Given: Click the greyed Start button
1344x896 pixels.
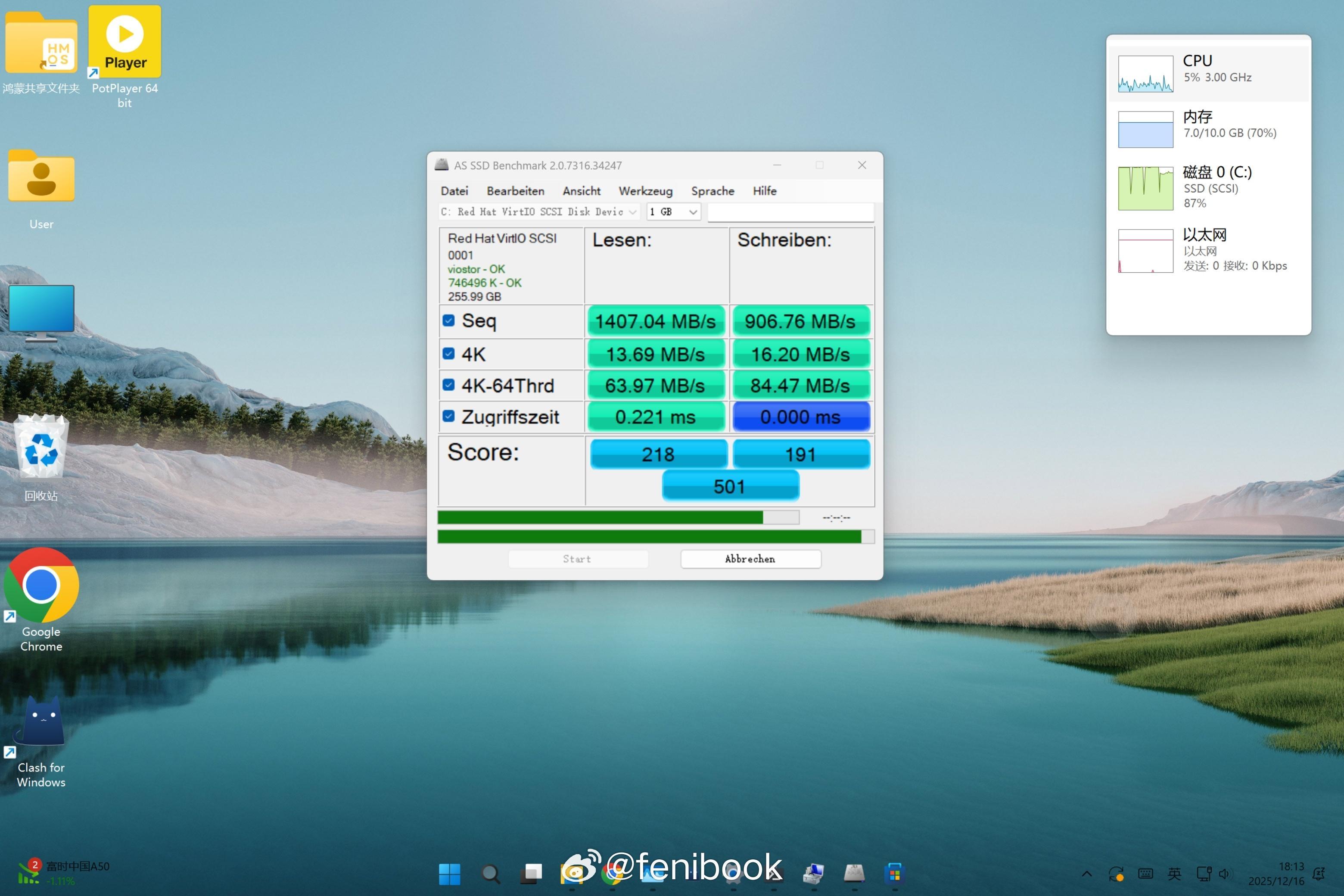Looking at the screenshot, I should pos(577,559).
